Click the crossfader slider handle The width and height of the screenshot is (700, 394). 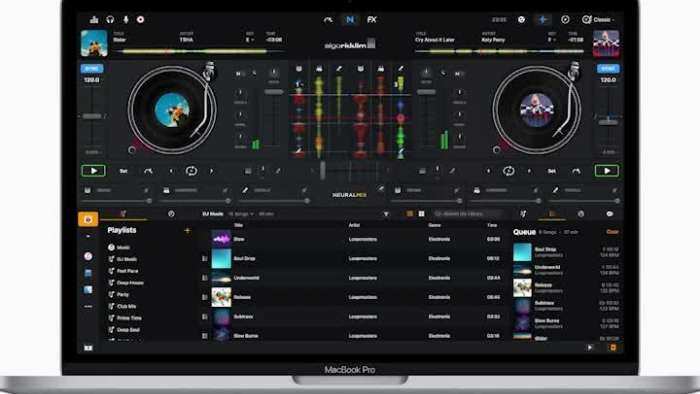tap(323, 171)
